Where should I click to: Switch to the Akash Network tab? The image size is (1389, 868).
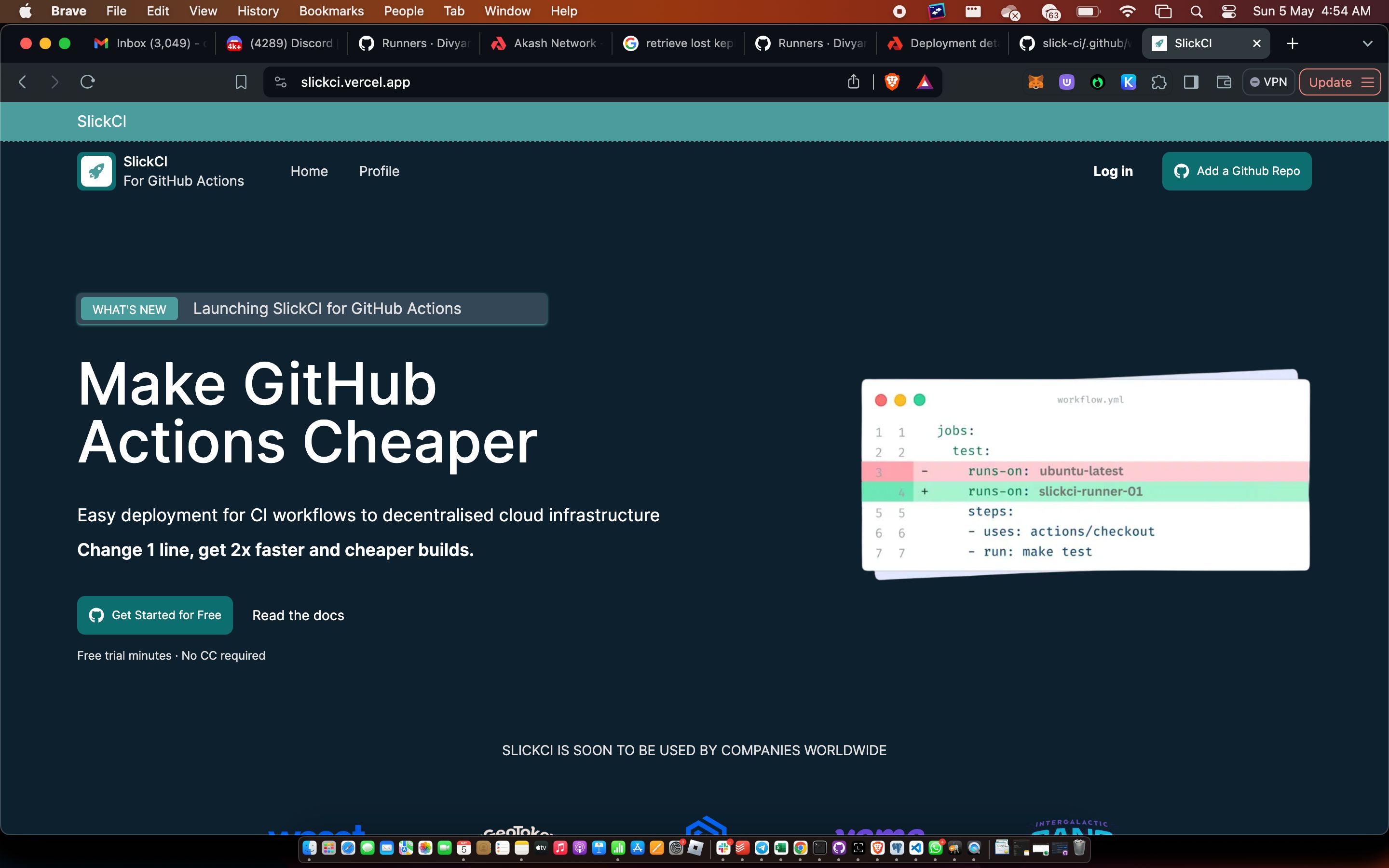click(545, 43)
